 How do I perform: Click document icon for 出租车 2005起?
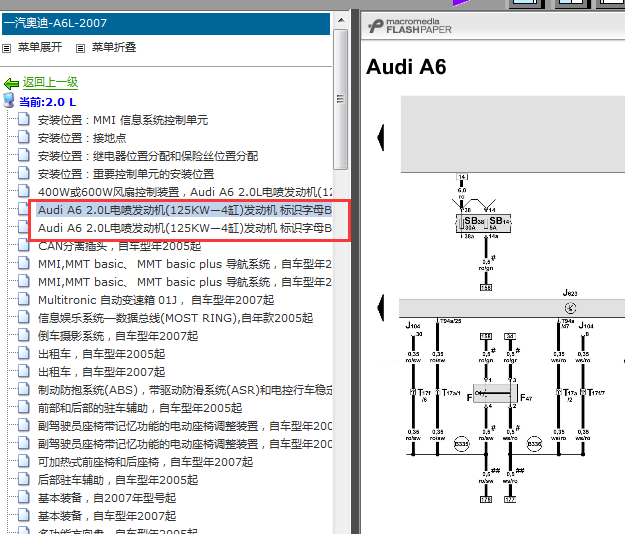pyautogui.click(x=24, y=353)
